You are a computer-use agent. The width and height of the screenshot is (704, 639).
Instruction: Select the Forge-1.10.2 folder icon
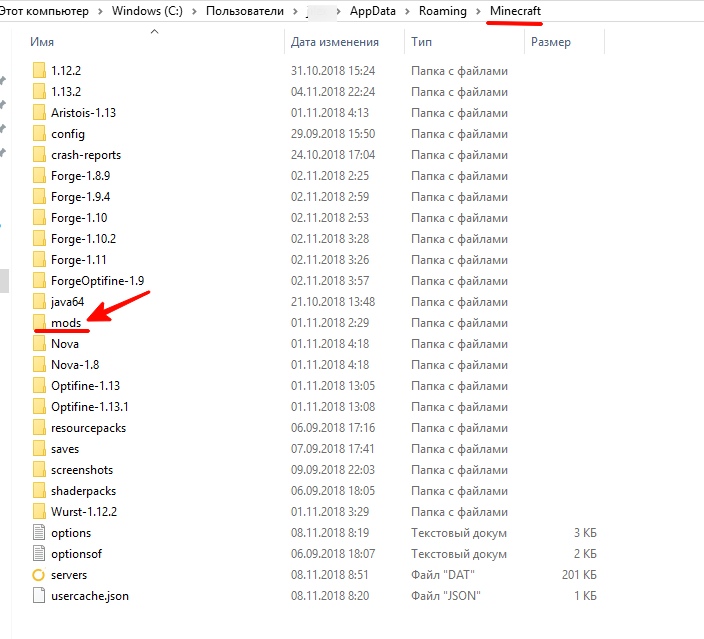point(39,238)
